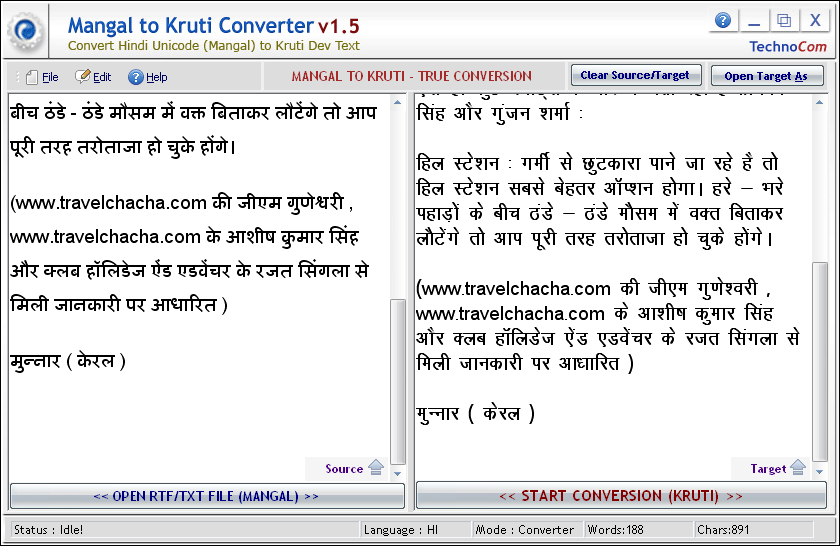
Task: Click OPEN RTF/TXT FILE (MANGAL) button
Action: click(x=207, y=495)
